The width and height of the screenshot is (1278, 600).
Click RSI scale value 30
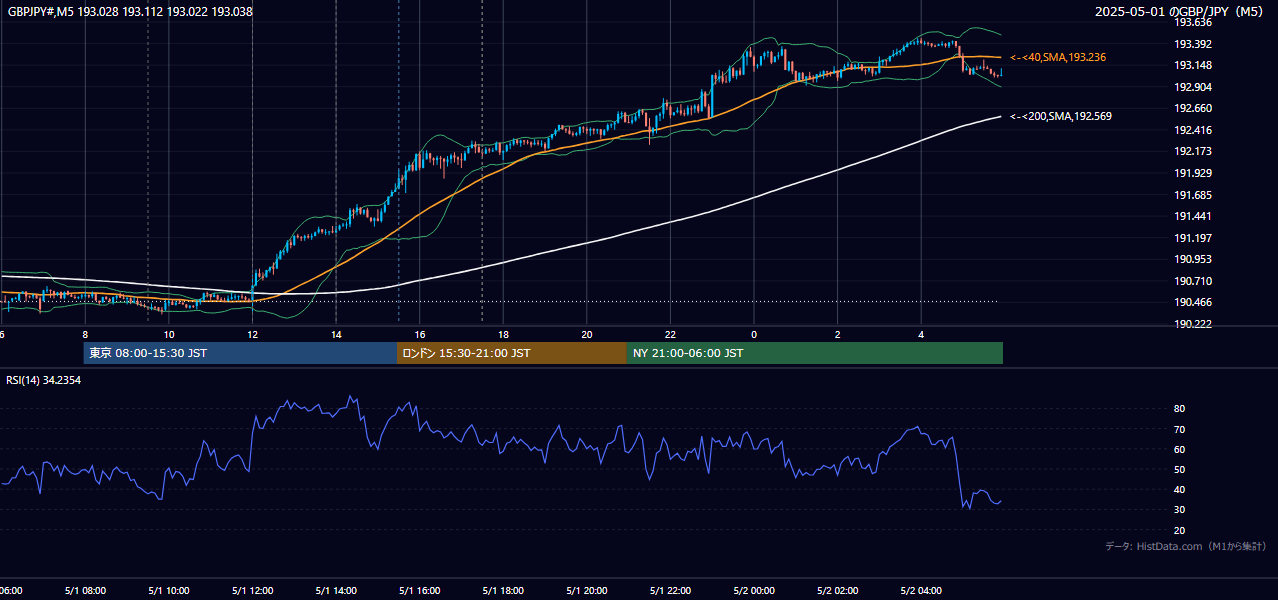[x=1179, y=510]
